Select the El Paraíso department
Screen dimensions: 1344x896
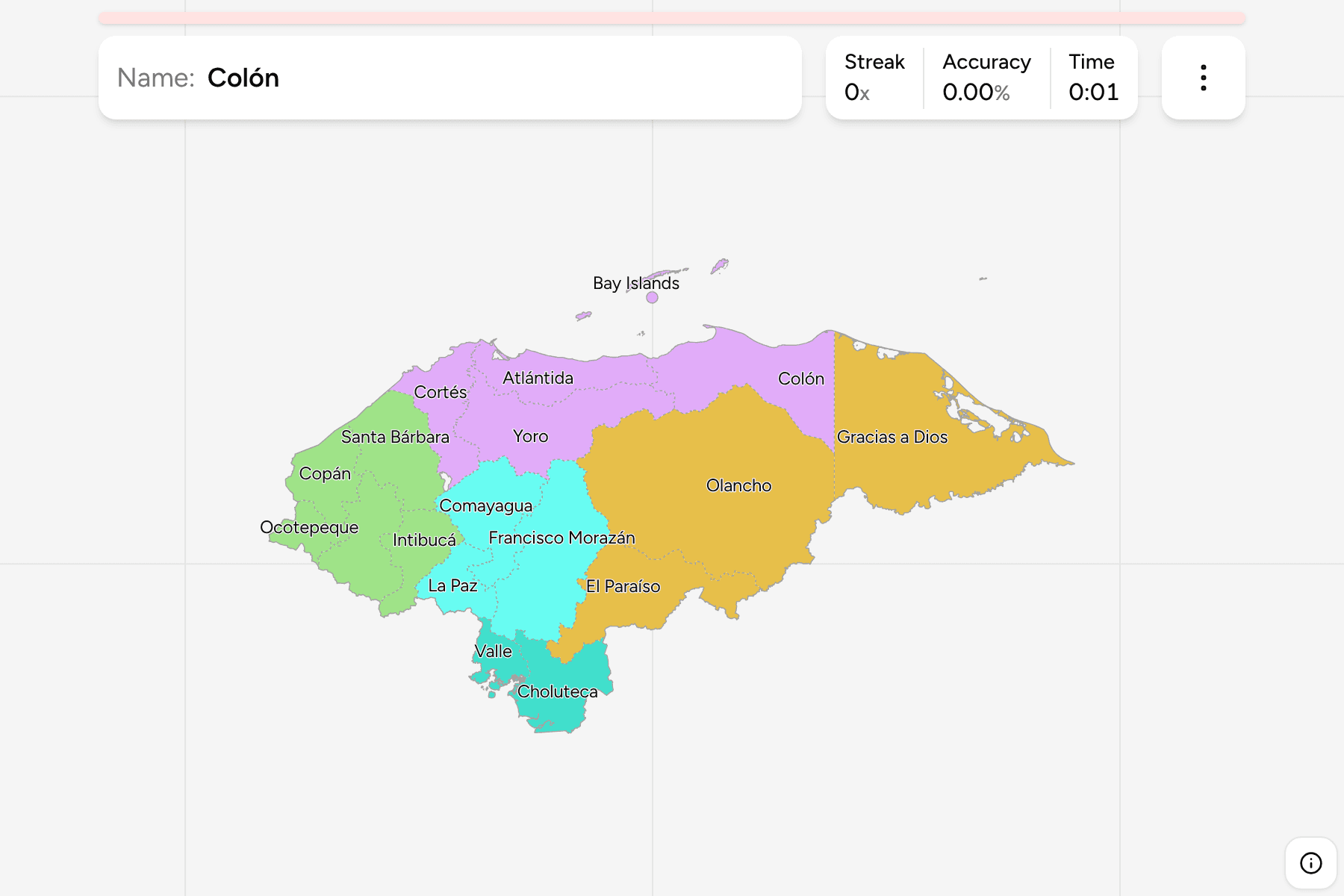point(623,586)
